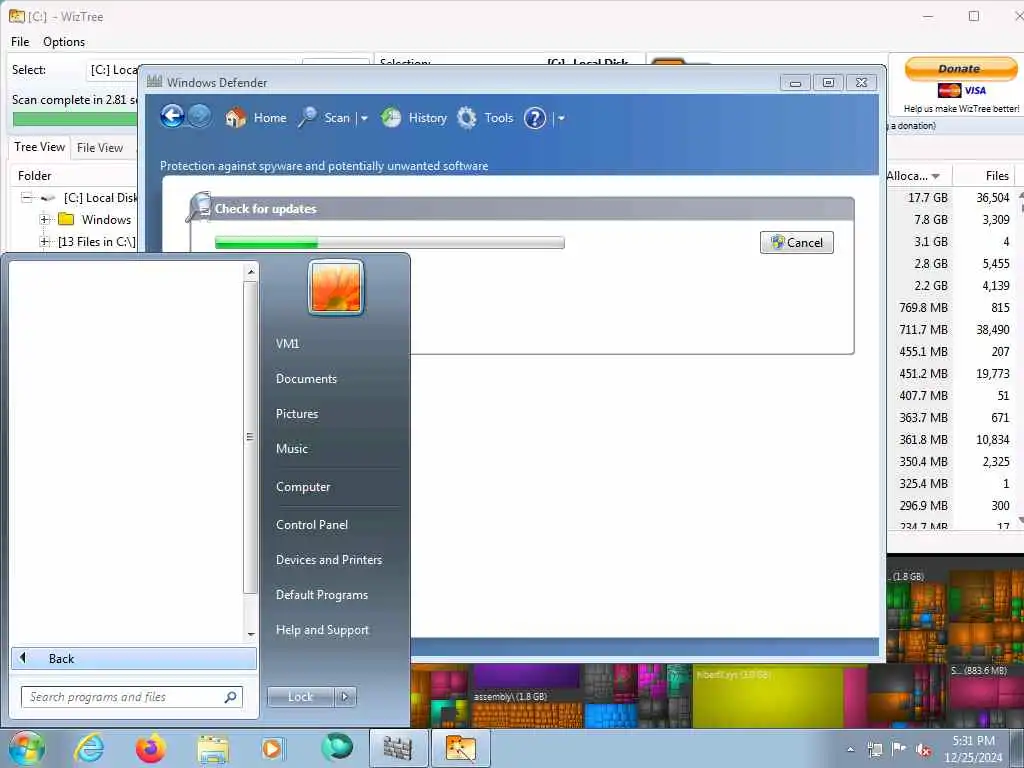The image size is (1024, 768).
Task: Open Documents from Start menu
Action: coord(306,379)
